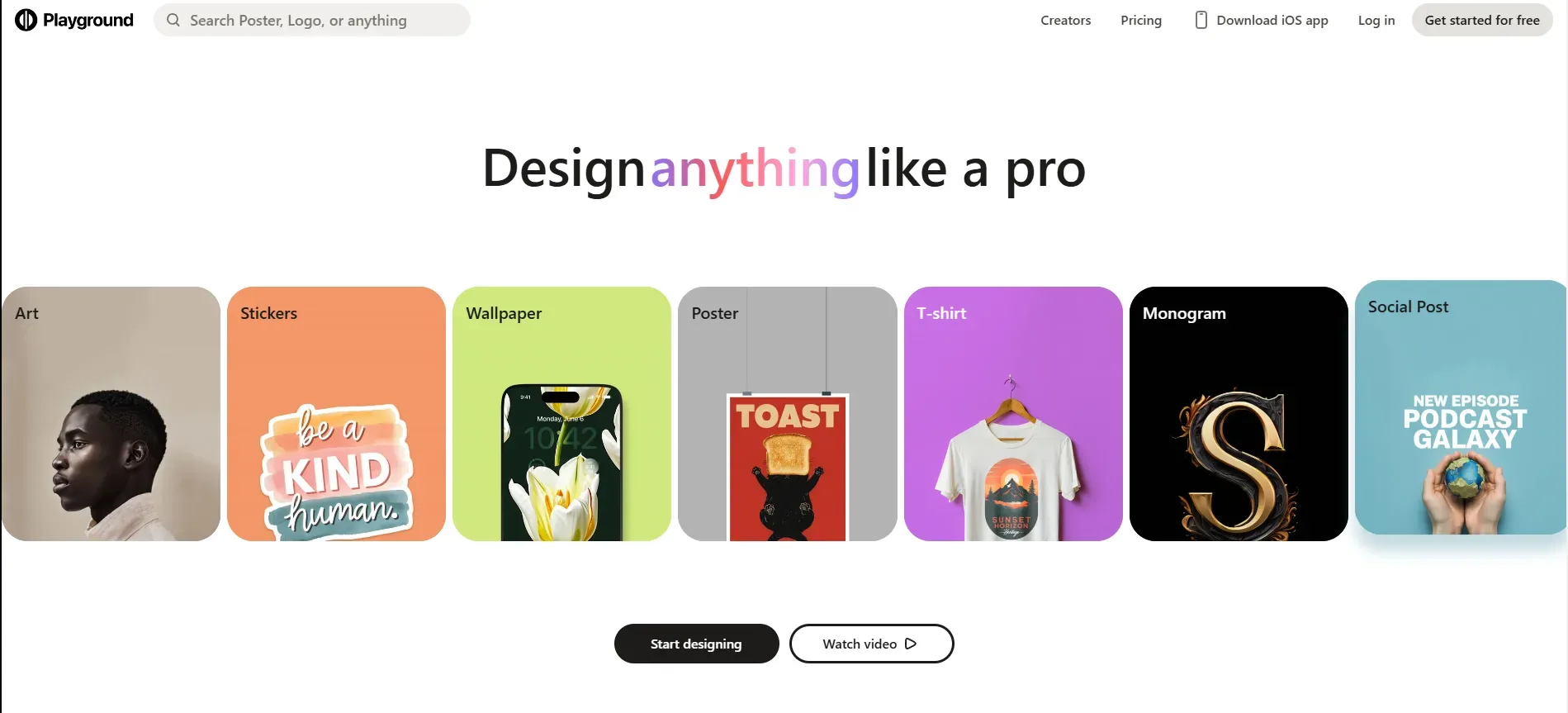Open the Pricing page

1141,20
